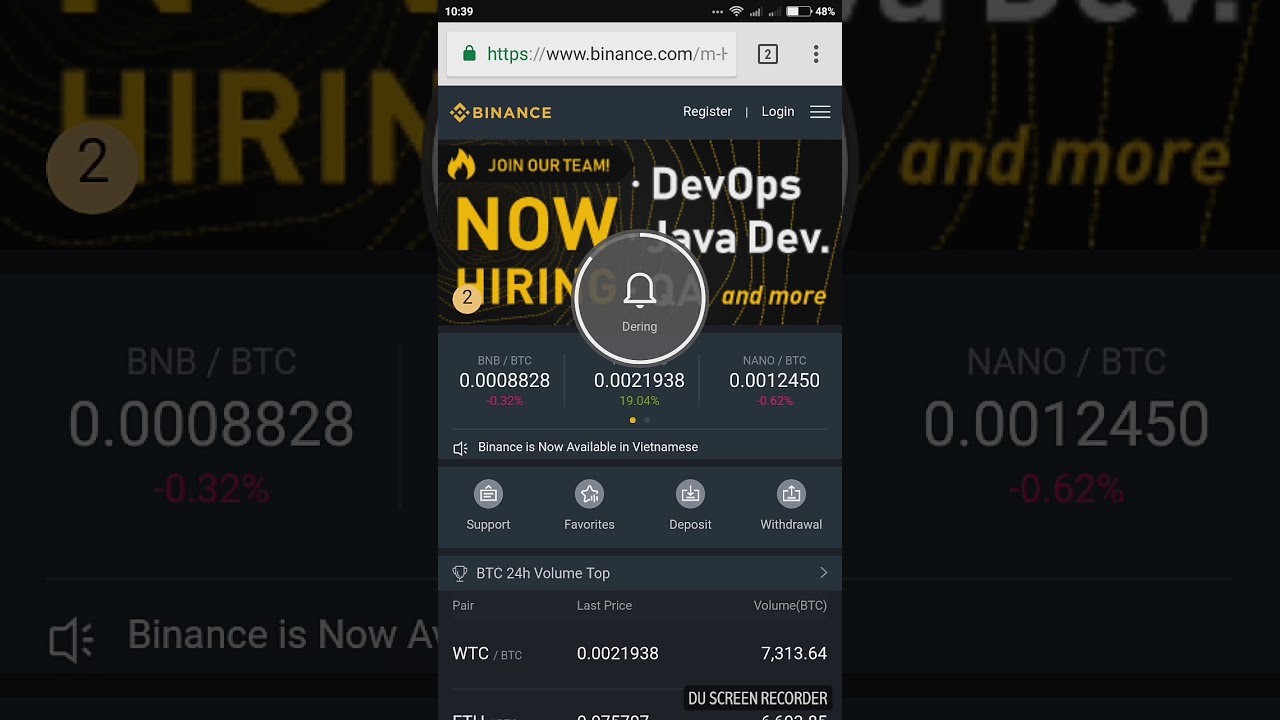This screenshot has width=1280, height=720.
Task: Tap the "10:39" clock in status bar
Action: coord(459,11)
